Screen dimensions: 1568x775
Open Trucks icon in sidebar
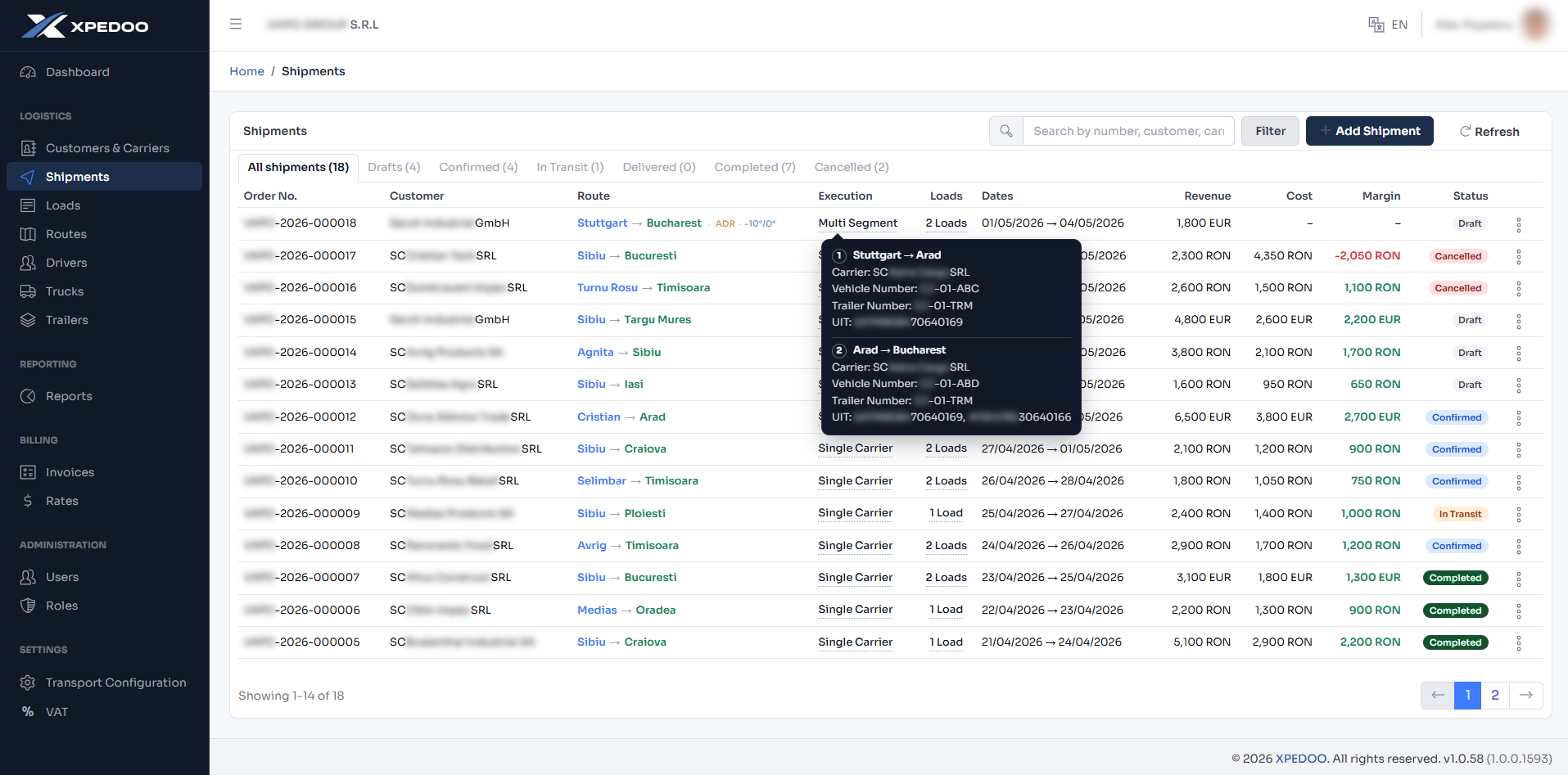28,291
